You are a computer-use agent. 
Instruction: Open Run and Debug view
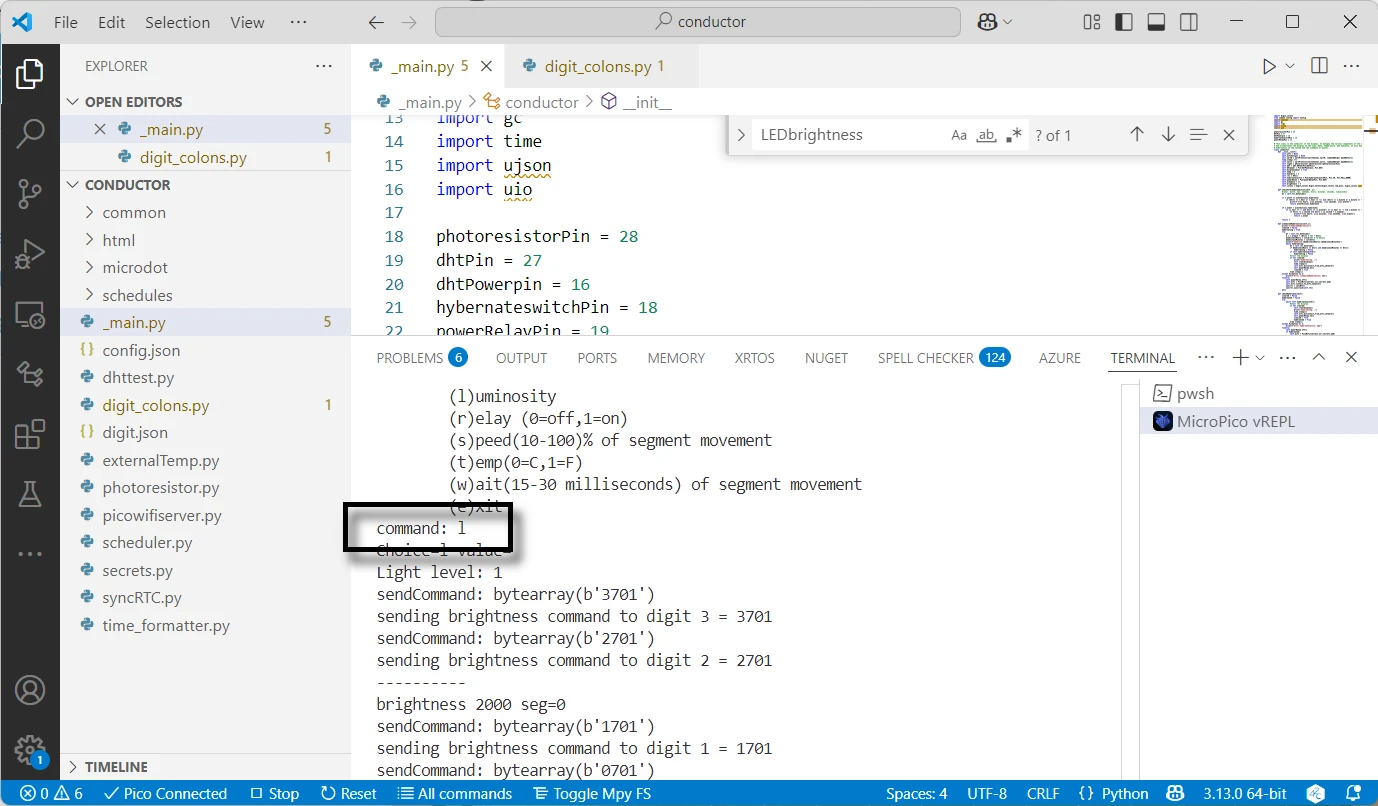click(30, 254)
